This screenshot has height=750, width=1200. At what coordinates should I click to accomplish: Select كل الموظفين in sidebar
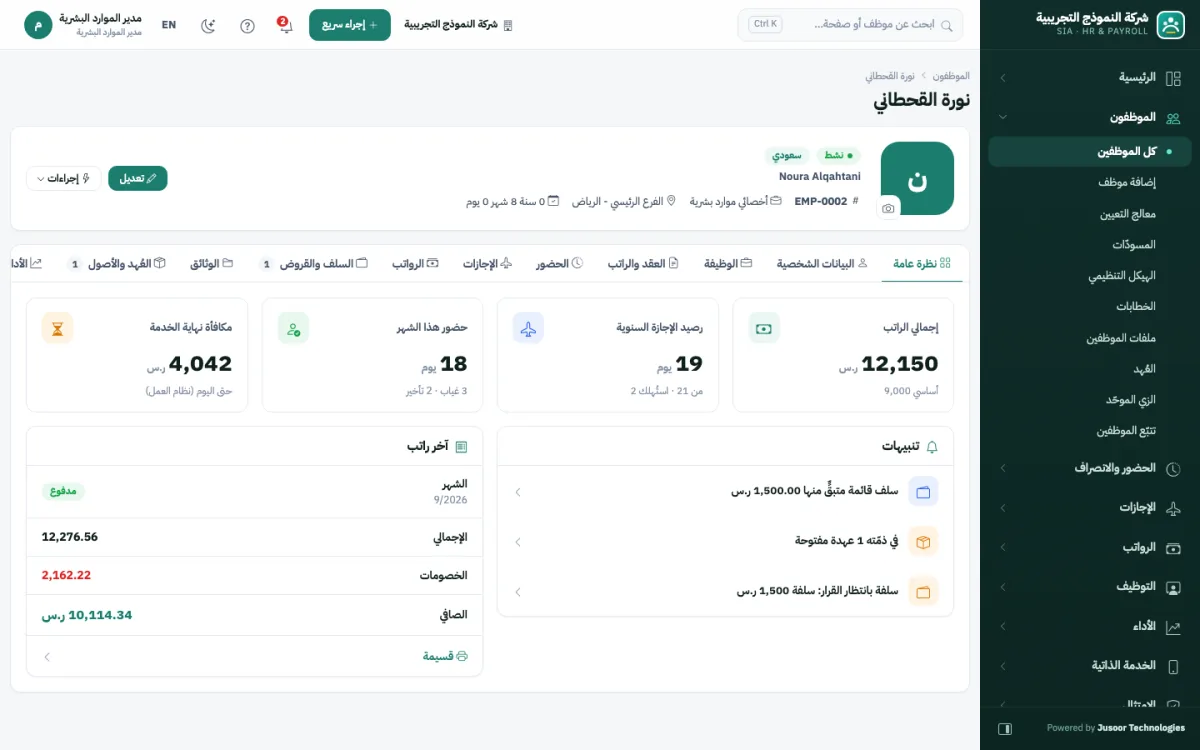click(x=1090, y=152)
